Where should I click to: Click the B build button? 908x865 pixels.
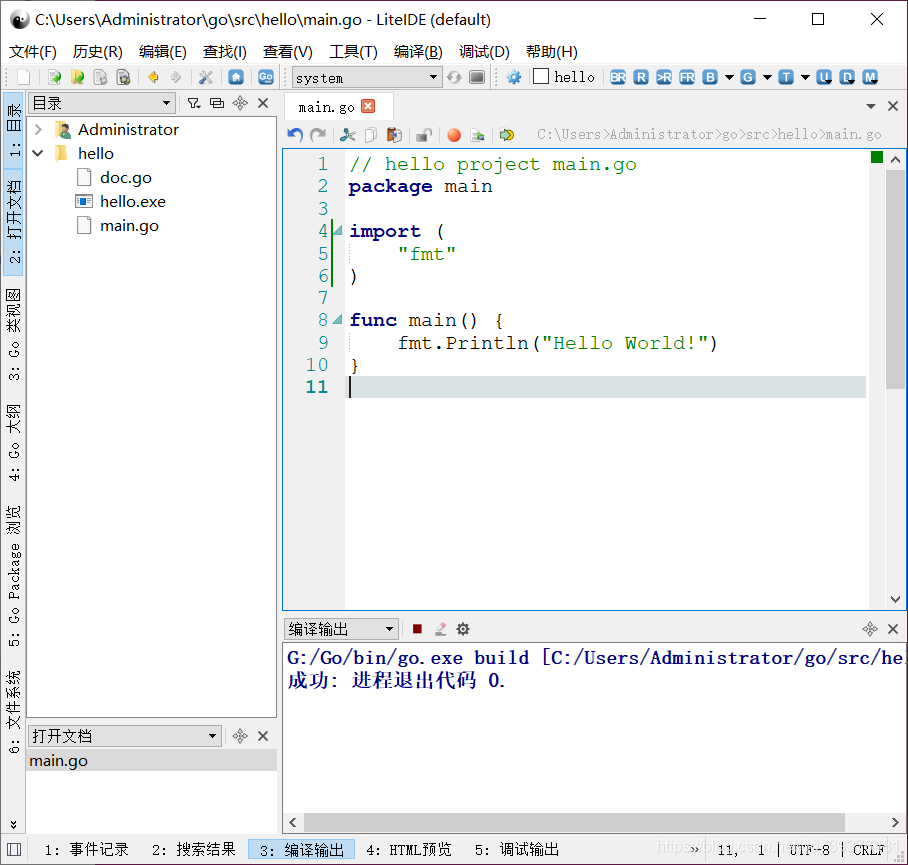click(x=710, y=77)
